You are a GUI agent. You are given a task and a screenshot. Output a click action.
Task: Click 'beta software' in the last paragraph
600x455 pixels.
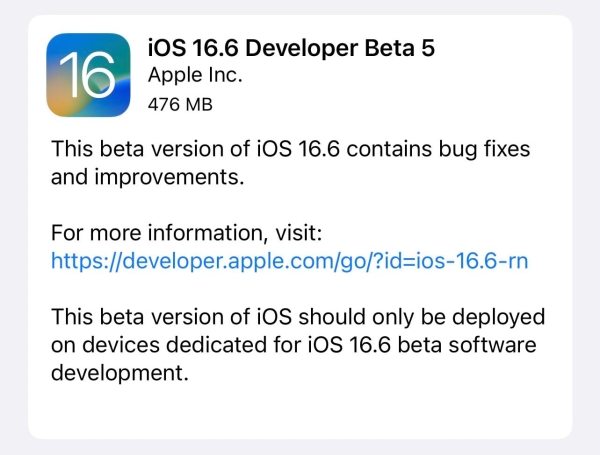(467, 345)
